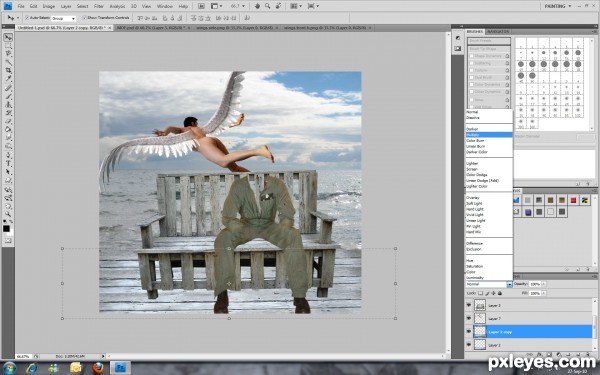Viewport: 600px width, 375px height.
Task: Enable Dual Brush checkbox
Action: point(472,78)
